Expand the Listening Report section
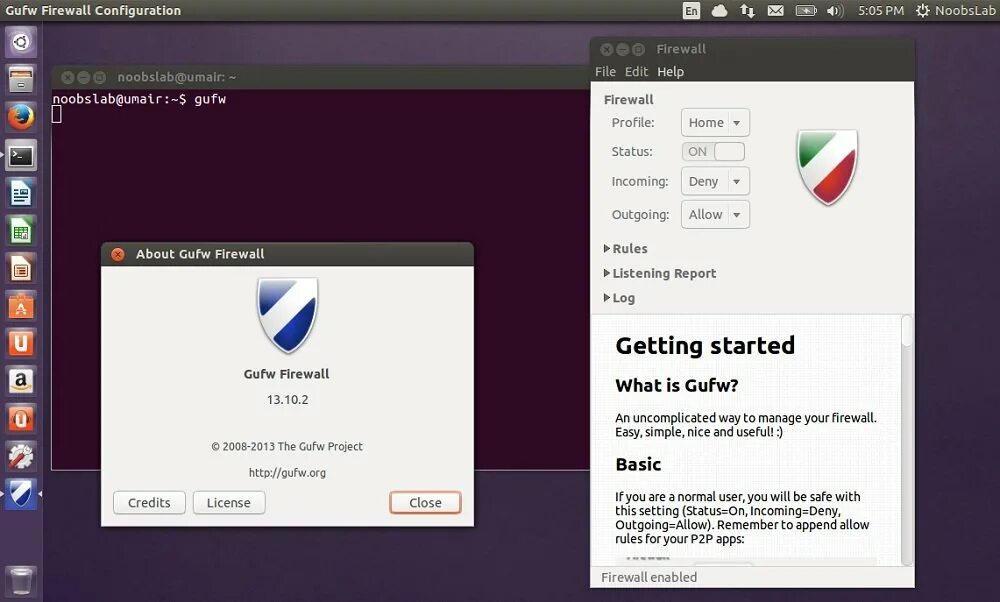This screenshot has width=1000, height=602. [x=660, y=274]
